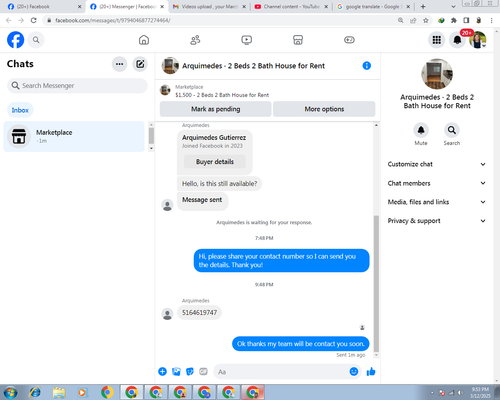
Task: Switch to YouTube Channel content tab
Action: pos(291,7)
